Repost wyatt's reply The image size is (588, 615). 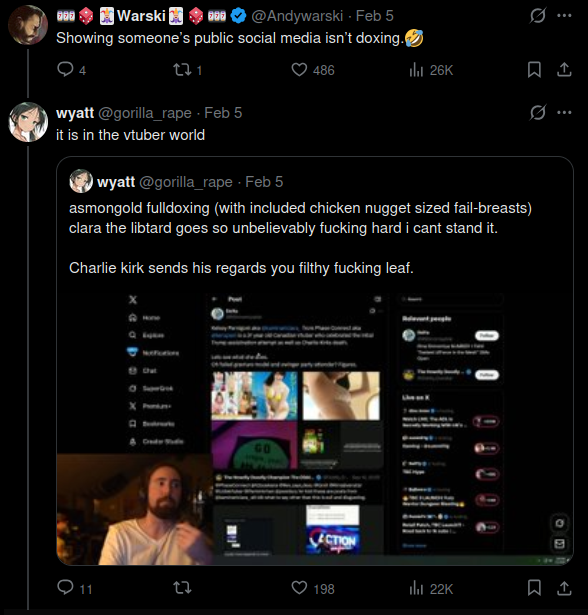tap(182, 588)
